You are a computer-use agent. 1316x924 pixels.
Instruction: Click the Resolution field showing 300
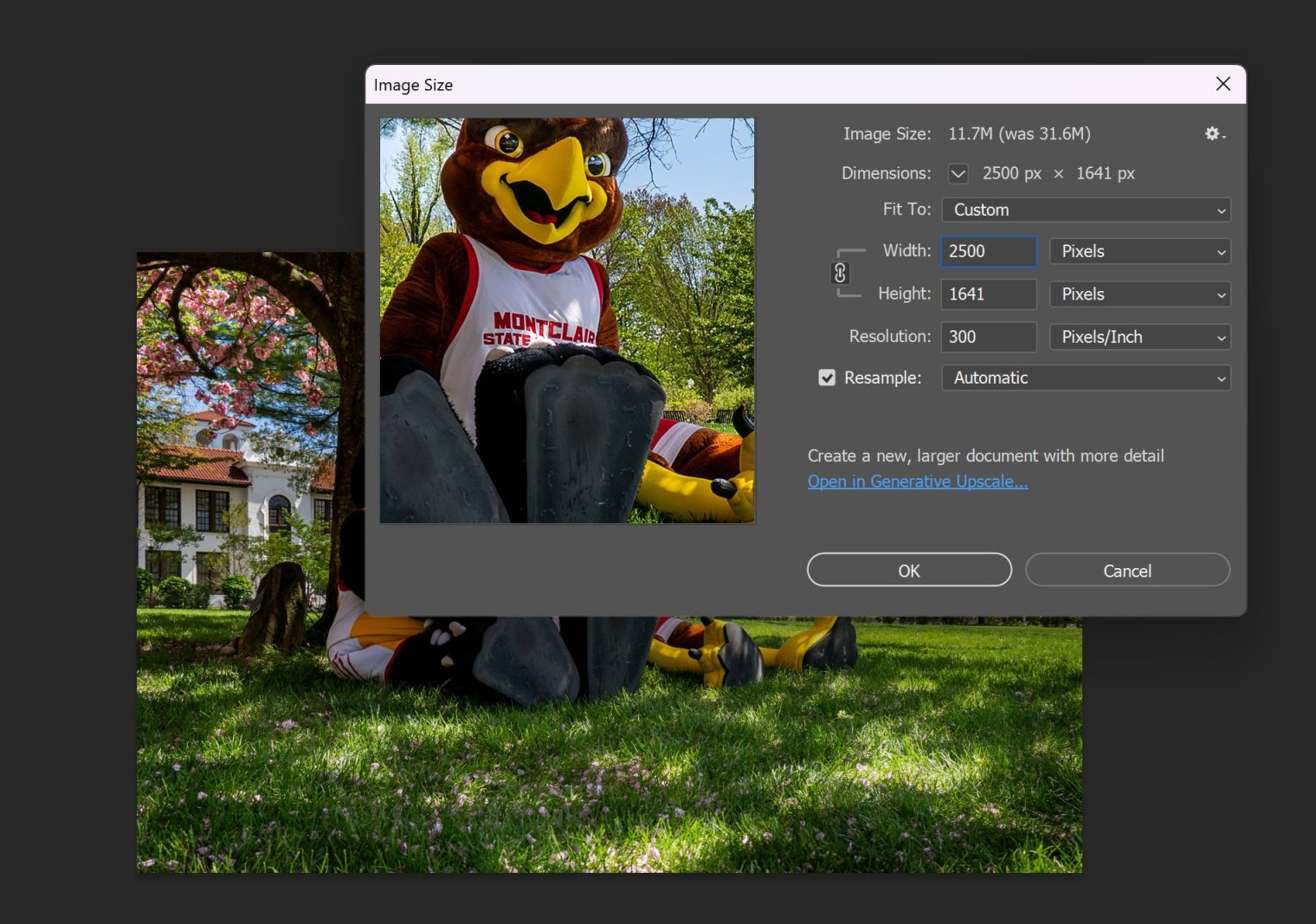989,337
